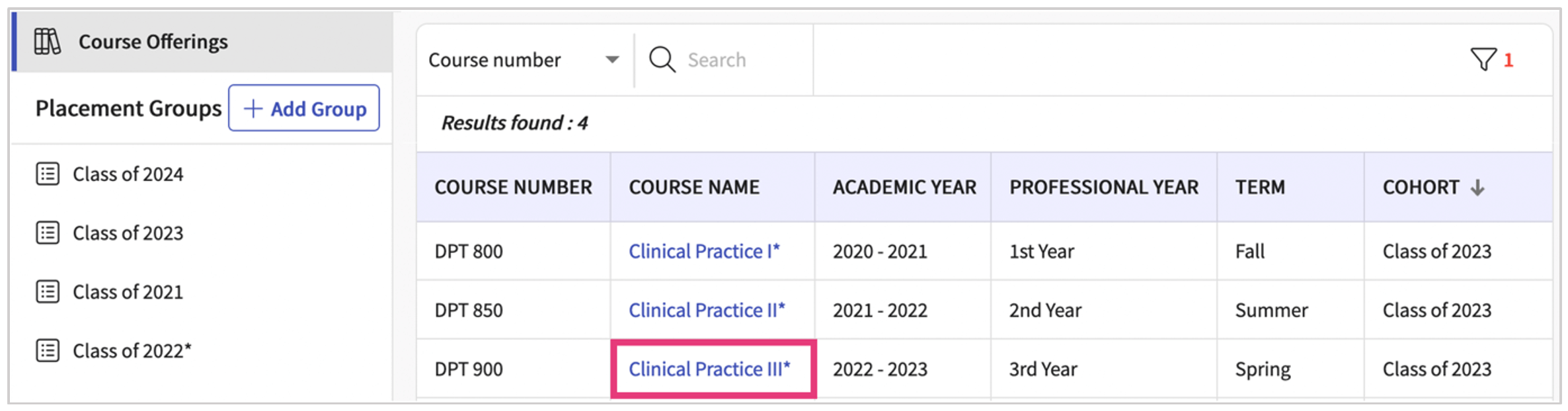Sort by the Academic Year column header

coord(904,187)
